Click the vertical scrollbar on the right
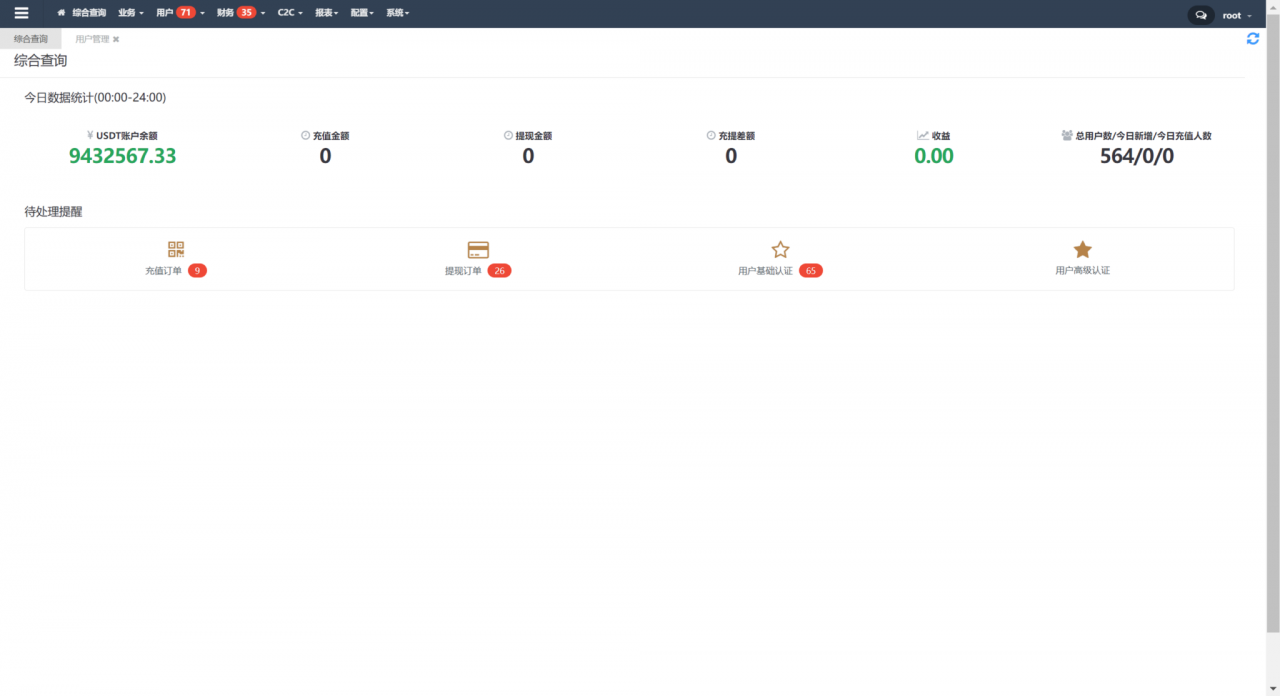The height and width of the screenshot is (696, 1280). click(1272, 330)
